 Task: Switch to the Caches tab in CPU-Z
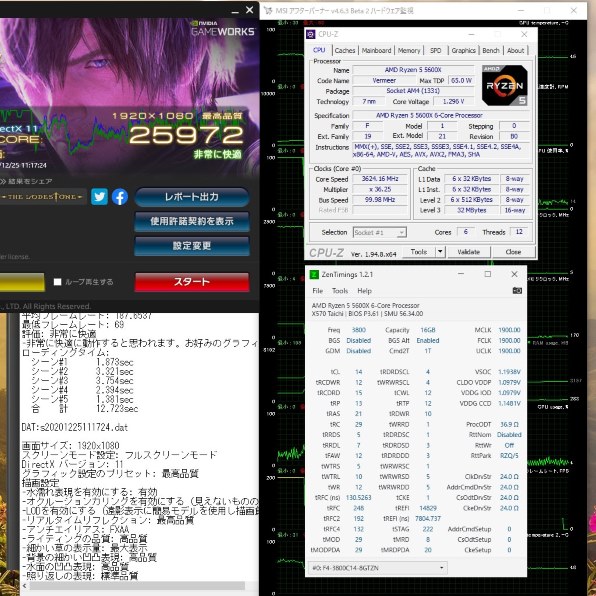pyautogui.click(x=344, y=51)
